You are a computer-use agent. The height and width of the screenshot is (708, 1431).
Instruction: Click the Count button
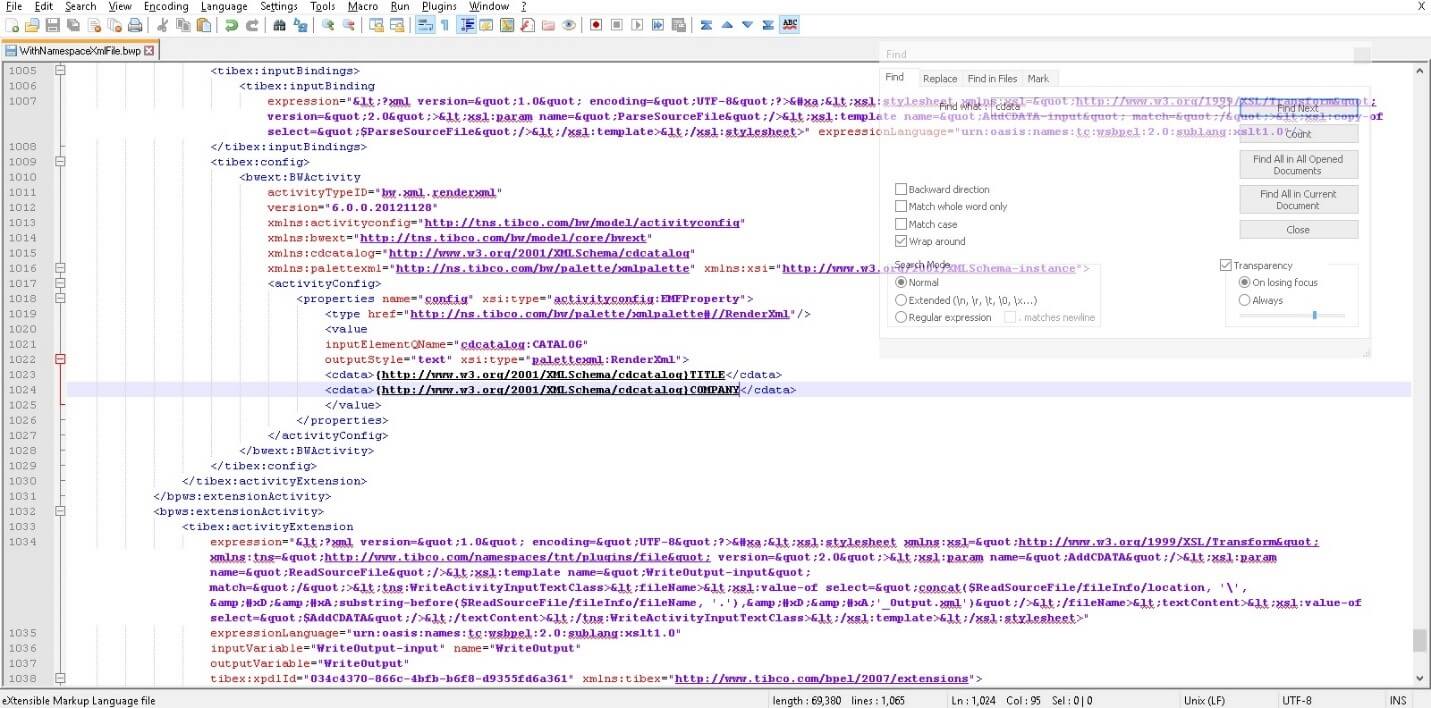pyautogui.click(x=1298, y=133)
